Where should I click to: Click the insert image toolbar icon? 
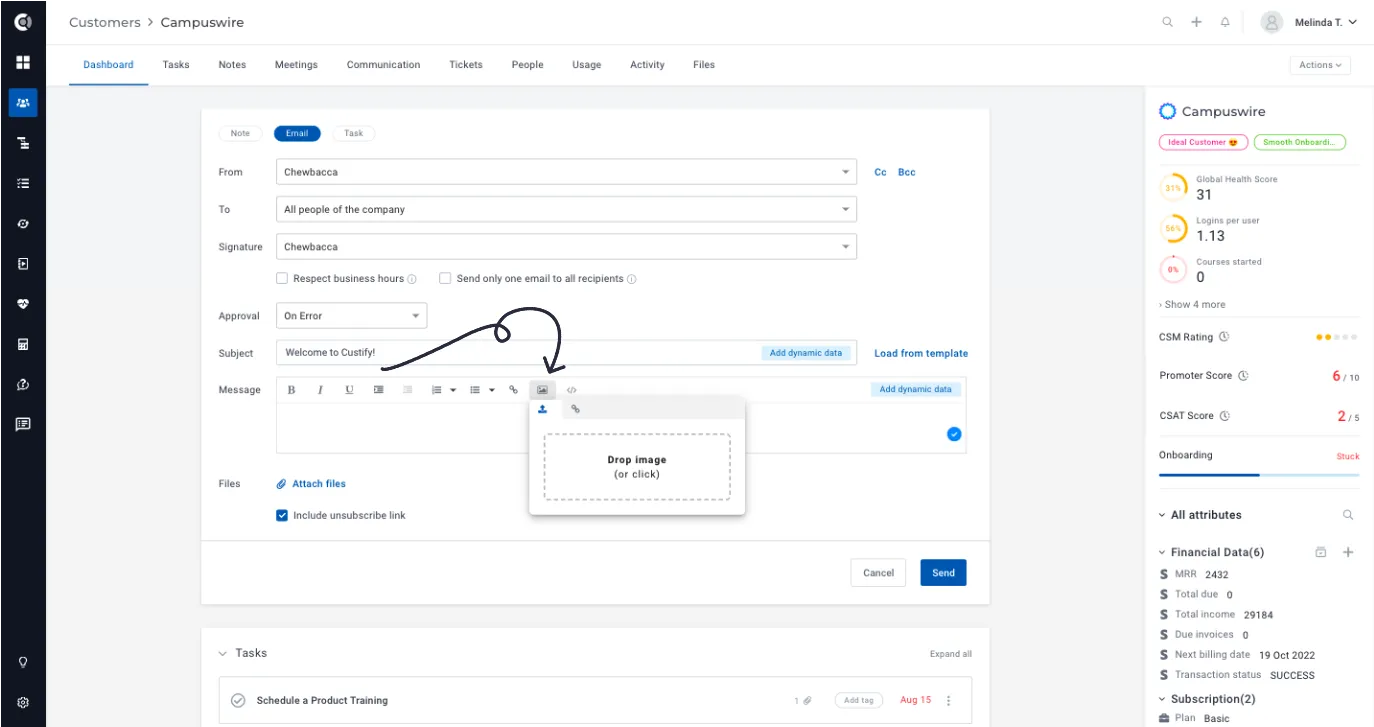pos(542,390)
